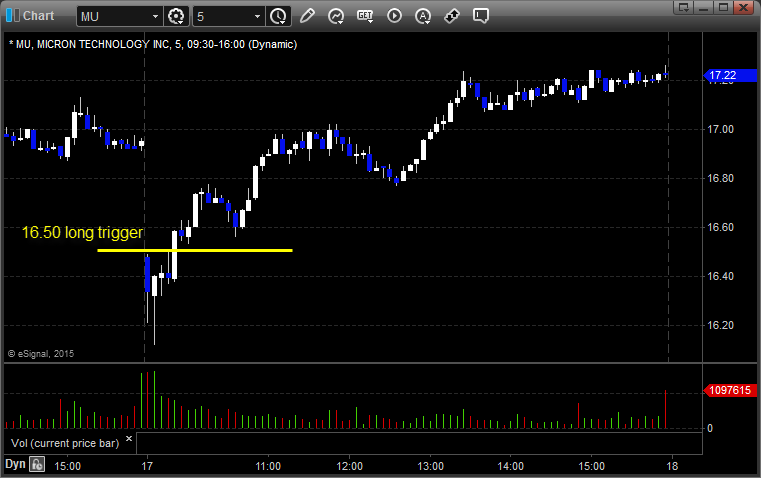This screenshot has width=761, height=478.
Task: Open the window options menu button
Action: pyautogui.click(x=684, y=7)
